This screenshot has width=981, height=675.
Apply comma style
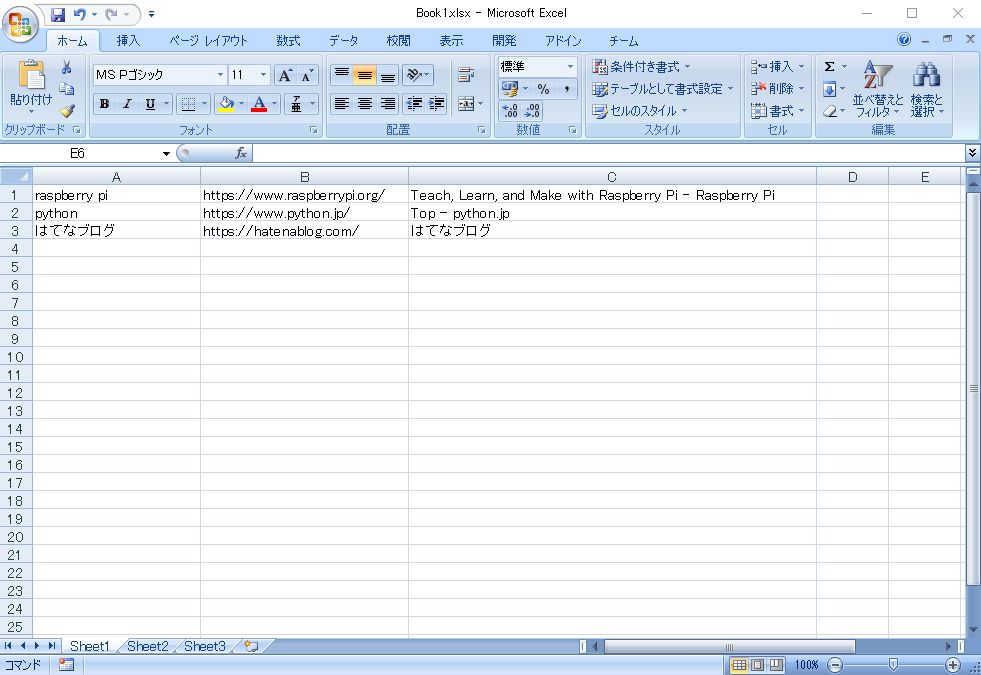[566, 89]
